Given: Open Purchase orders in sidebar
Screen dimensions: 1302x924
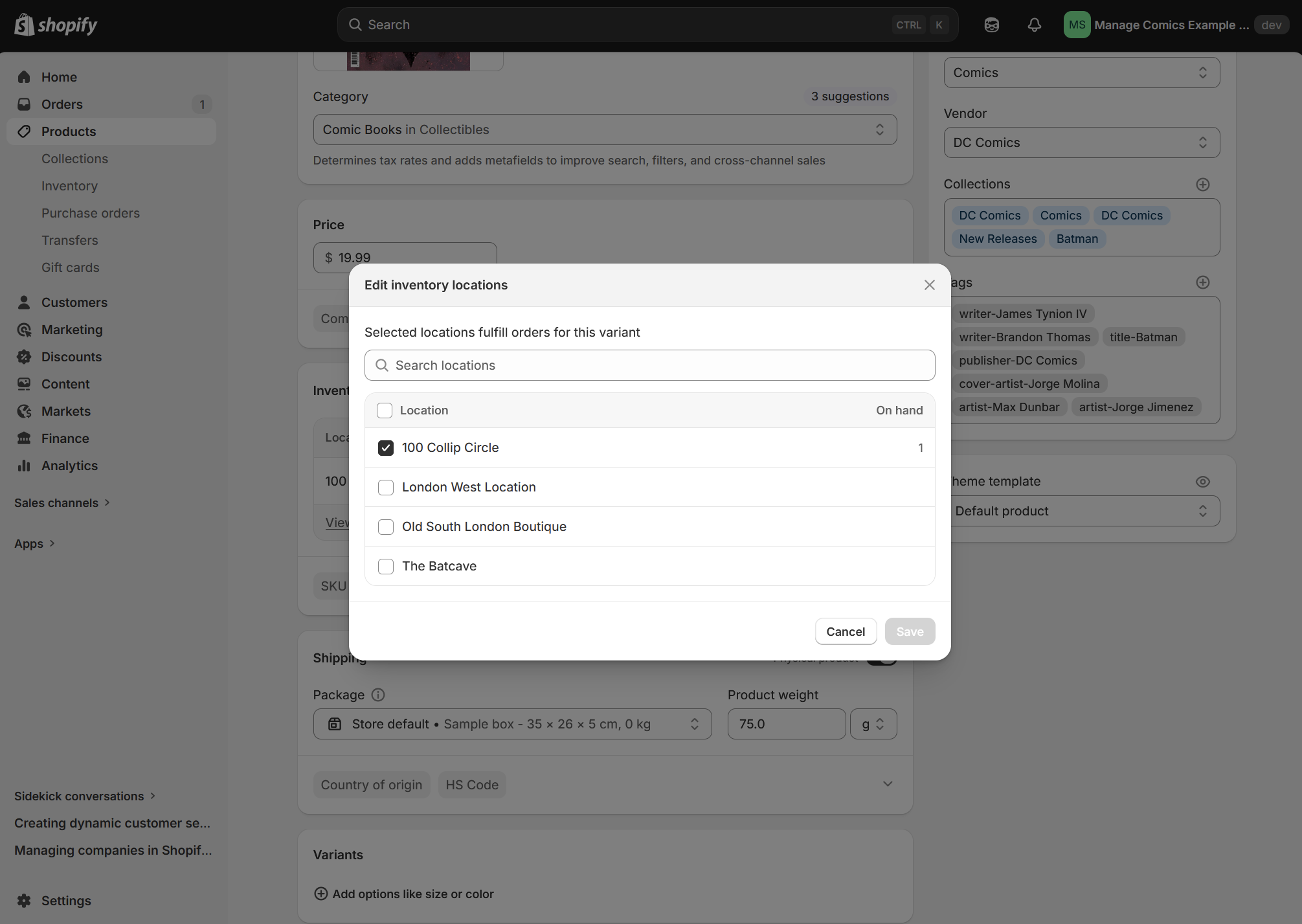Looking at the screenshot, I should pos(91,213).
